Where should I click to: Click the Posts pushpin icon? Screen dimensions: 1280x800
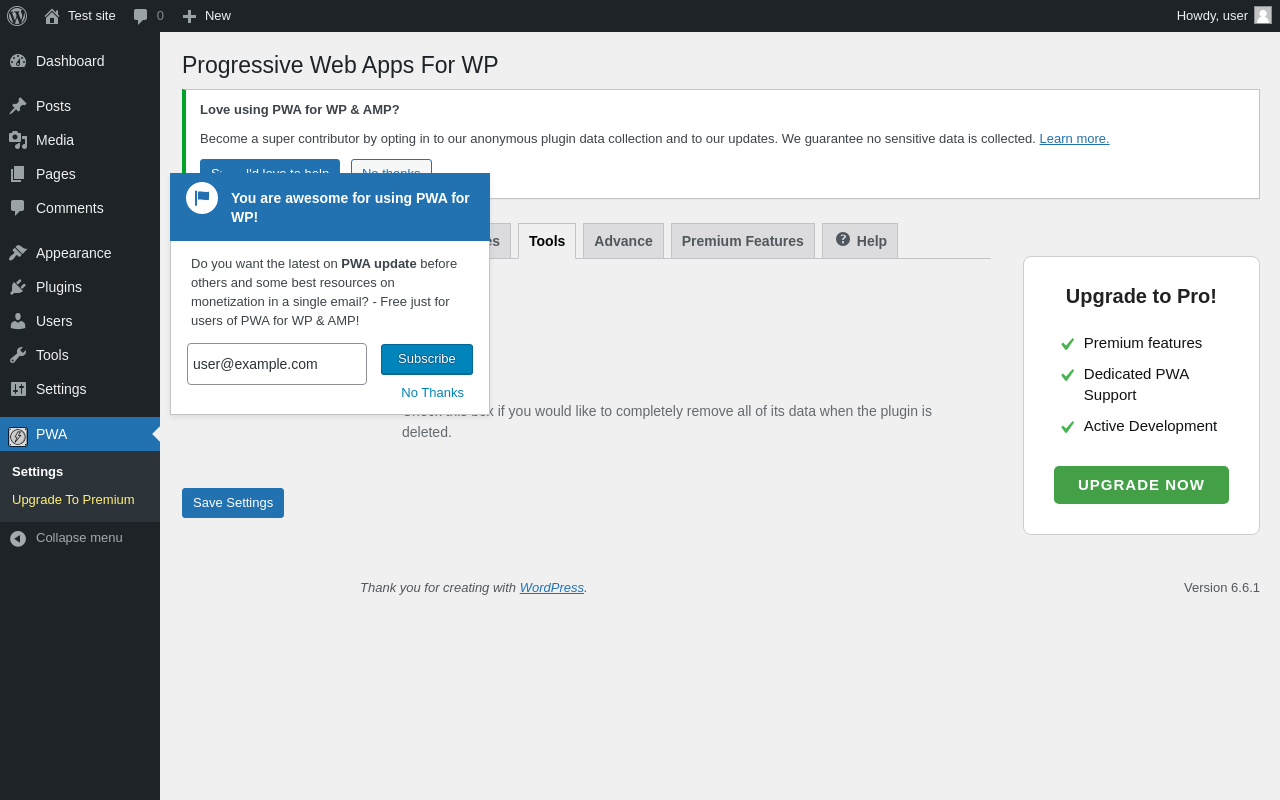(18, 106)
